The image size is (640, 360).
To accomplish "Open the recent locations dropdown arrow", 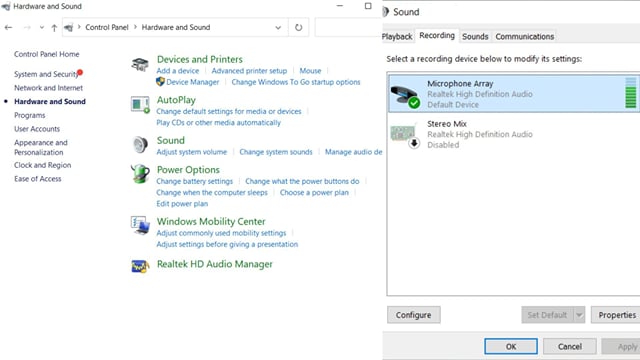I will click(42, 27).
